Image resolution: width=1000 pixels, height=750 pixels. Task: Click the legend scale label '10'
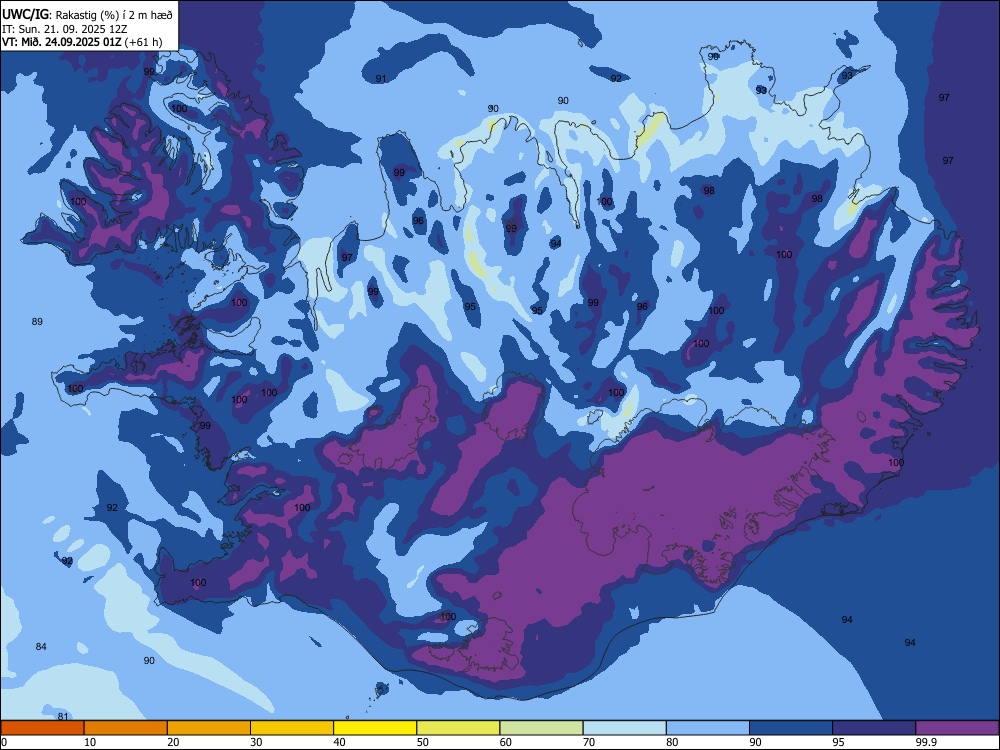[90, 742]
